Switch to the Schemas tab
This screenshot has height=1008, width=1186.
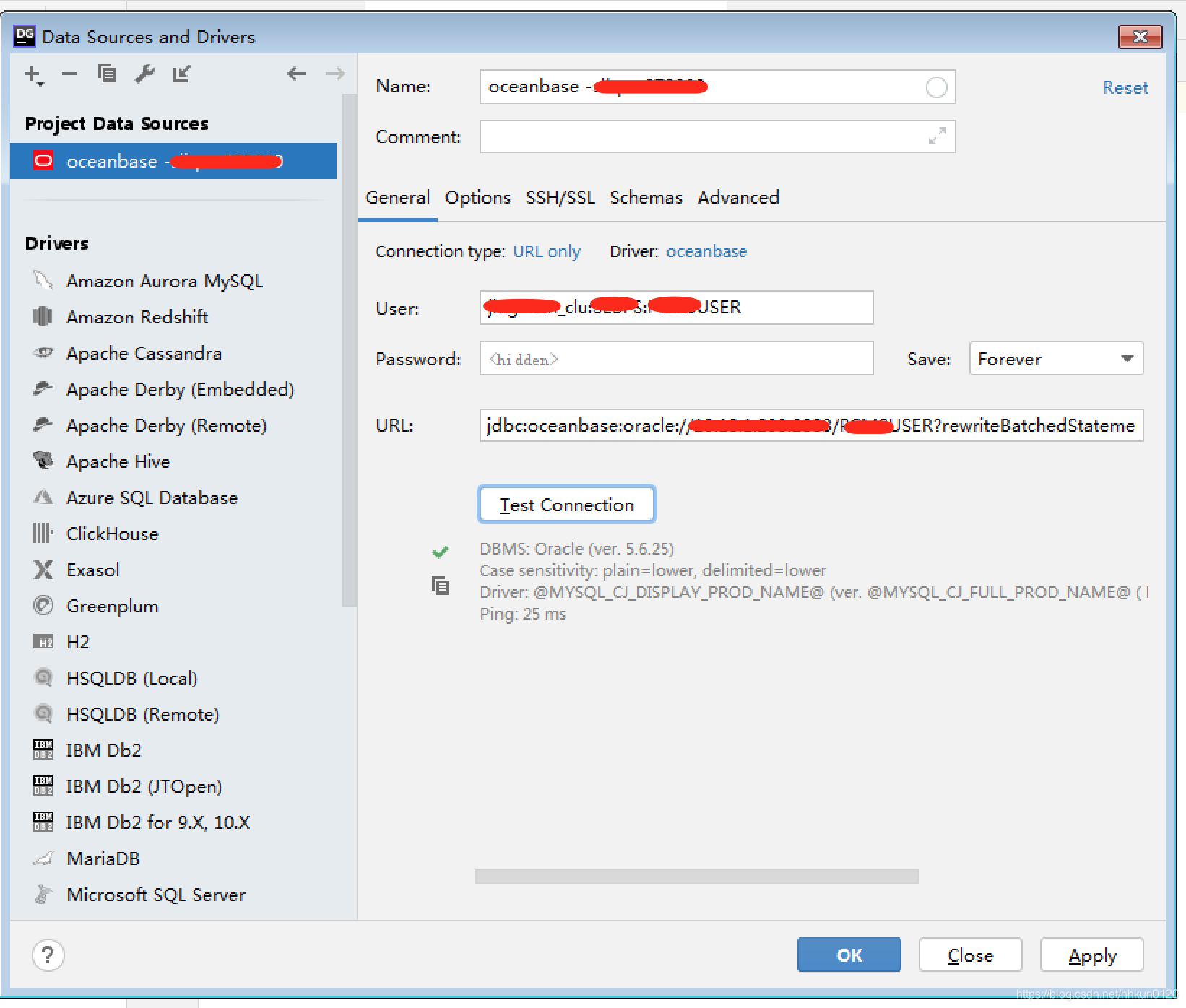[x=646, y=197]
